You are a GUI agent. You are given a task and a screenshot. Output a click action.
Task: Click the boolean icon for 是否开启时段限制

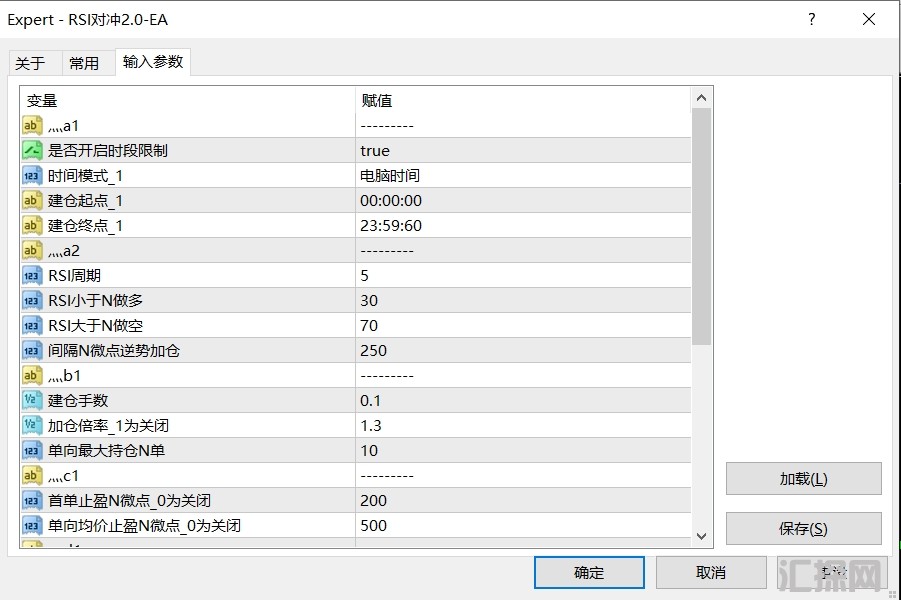click(32, 151)
